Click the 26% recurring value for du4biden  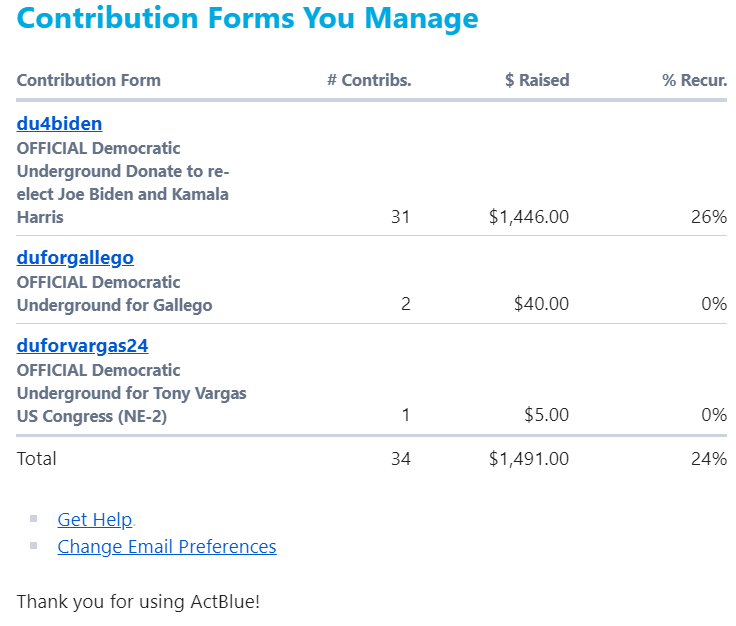(x=709, y=217)
